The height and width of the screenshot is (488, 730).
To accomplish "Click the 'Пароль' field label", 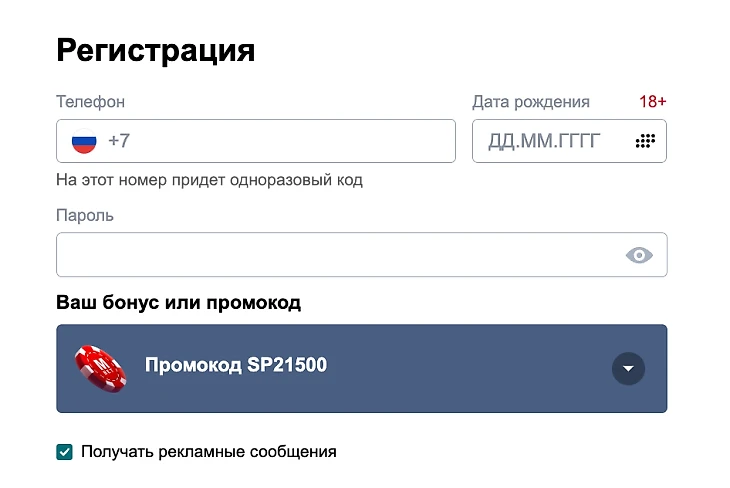I will tap(85, 215).
